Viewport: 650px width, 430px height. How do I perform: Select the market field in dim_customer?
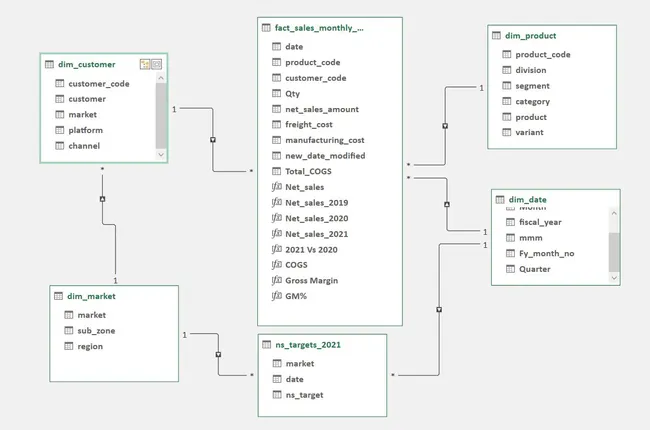tap(82, 114)
